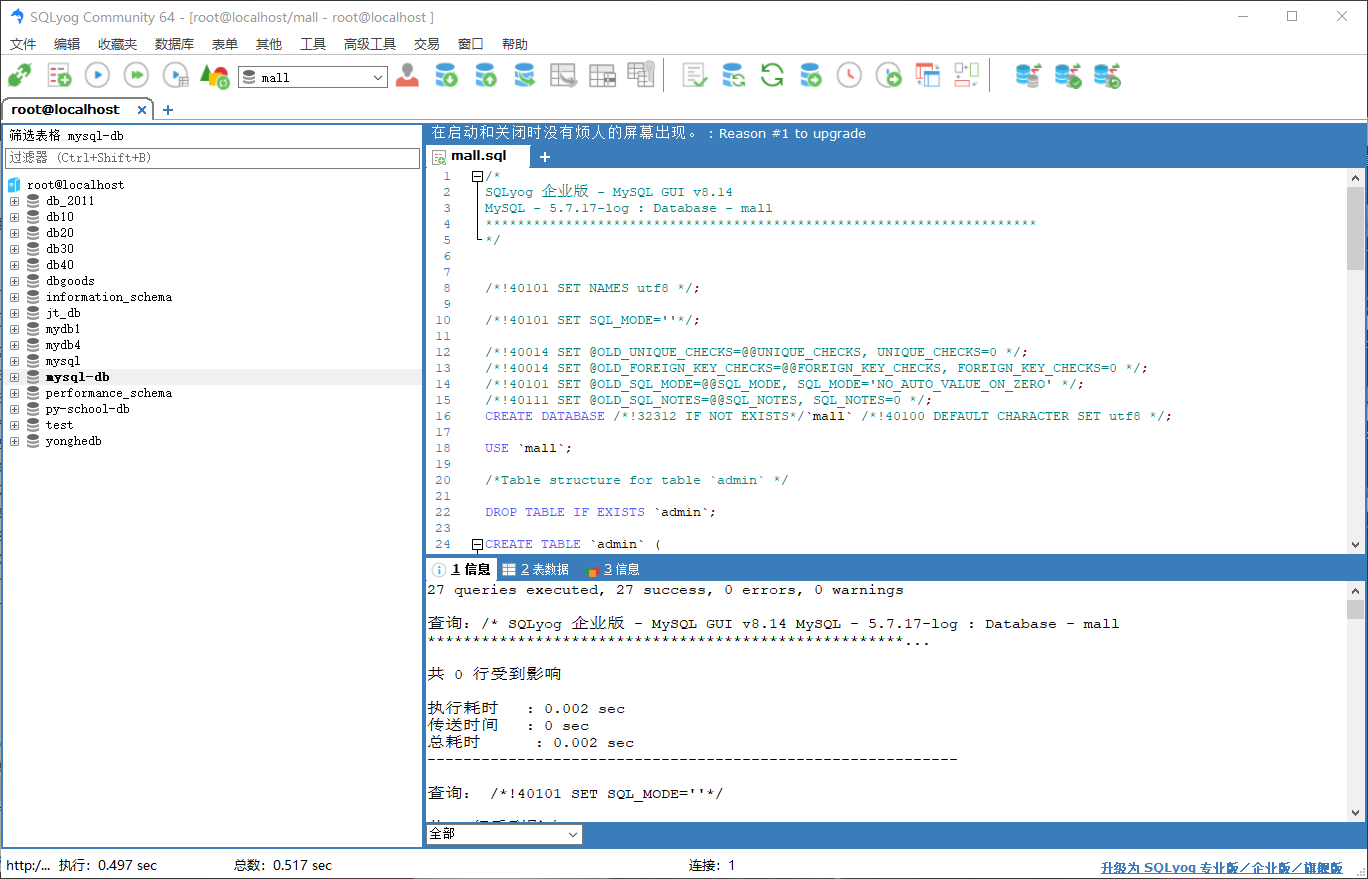Screen dimensions: 1368x879
Task: Click the stacked databases icon with red arrows
Action: click(x=1028, y=75)
